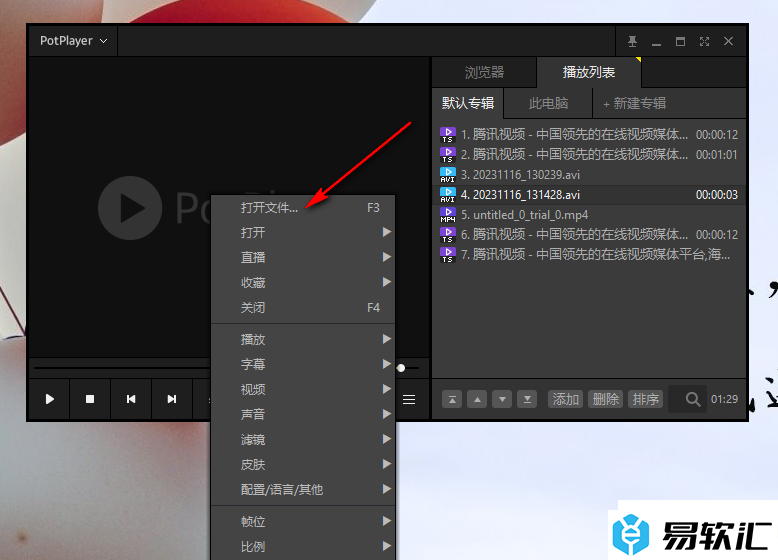This screenshot has height=560, width=778.
Task: Click TS file icon of playlist item 1
Action: click(x=448, y=135)
